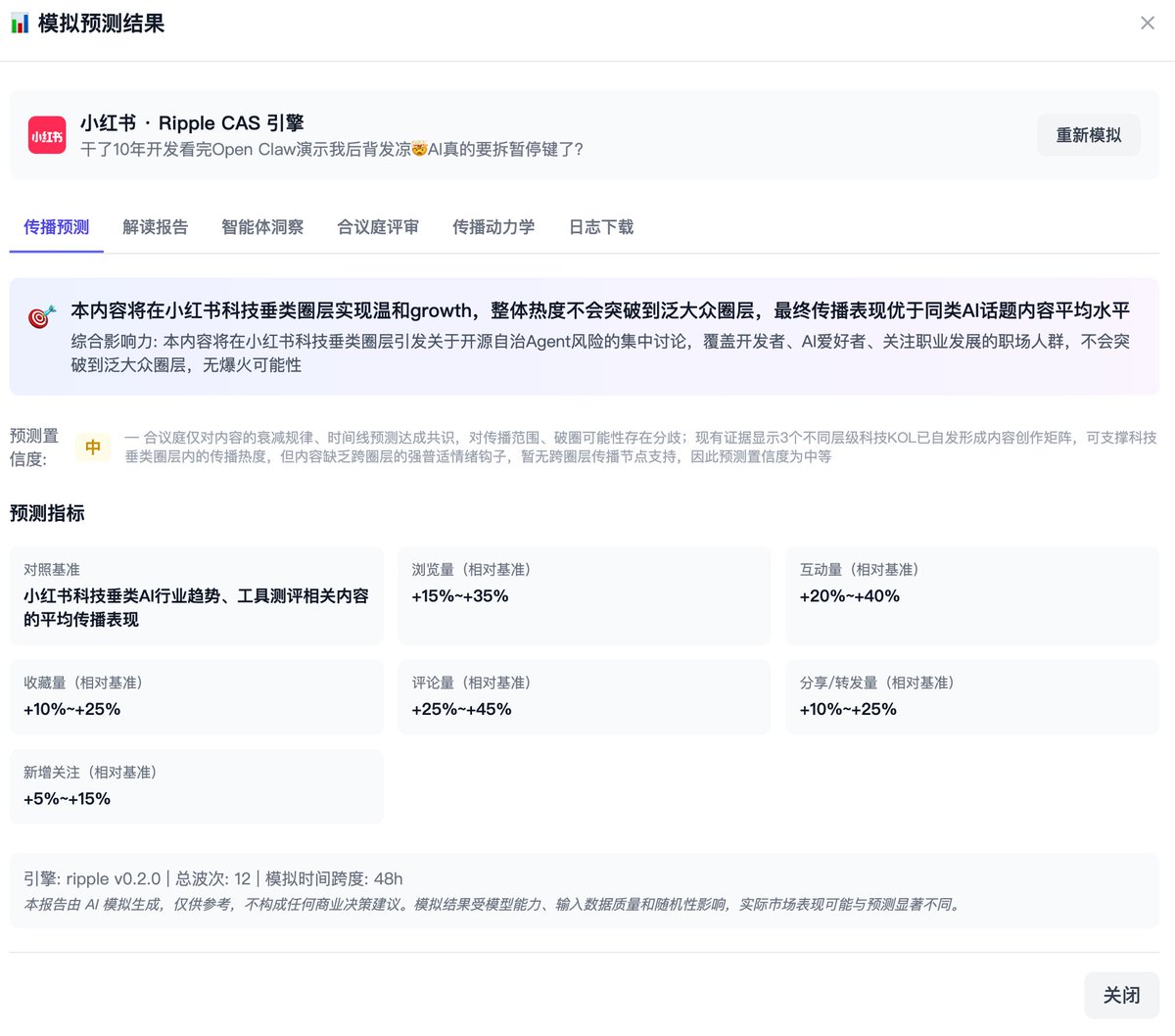Click the target dart icon

(x=41, y=316)
